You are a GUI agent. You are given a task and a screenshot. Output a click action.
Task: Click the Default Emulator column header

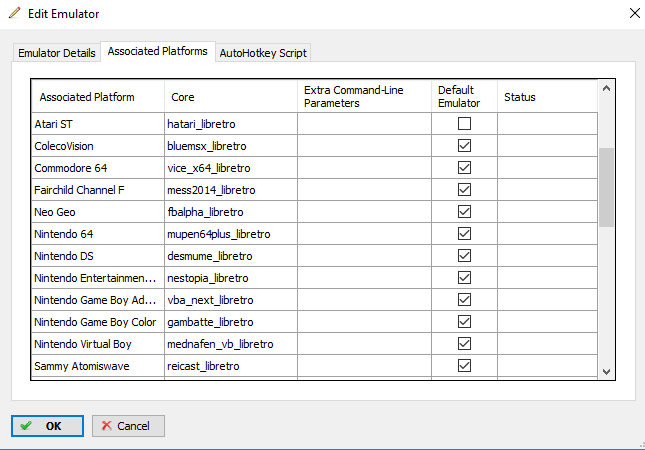[464, 97]
